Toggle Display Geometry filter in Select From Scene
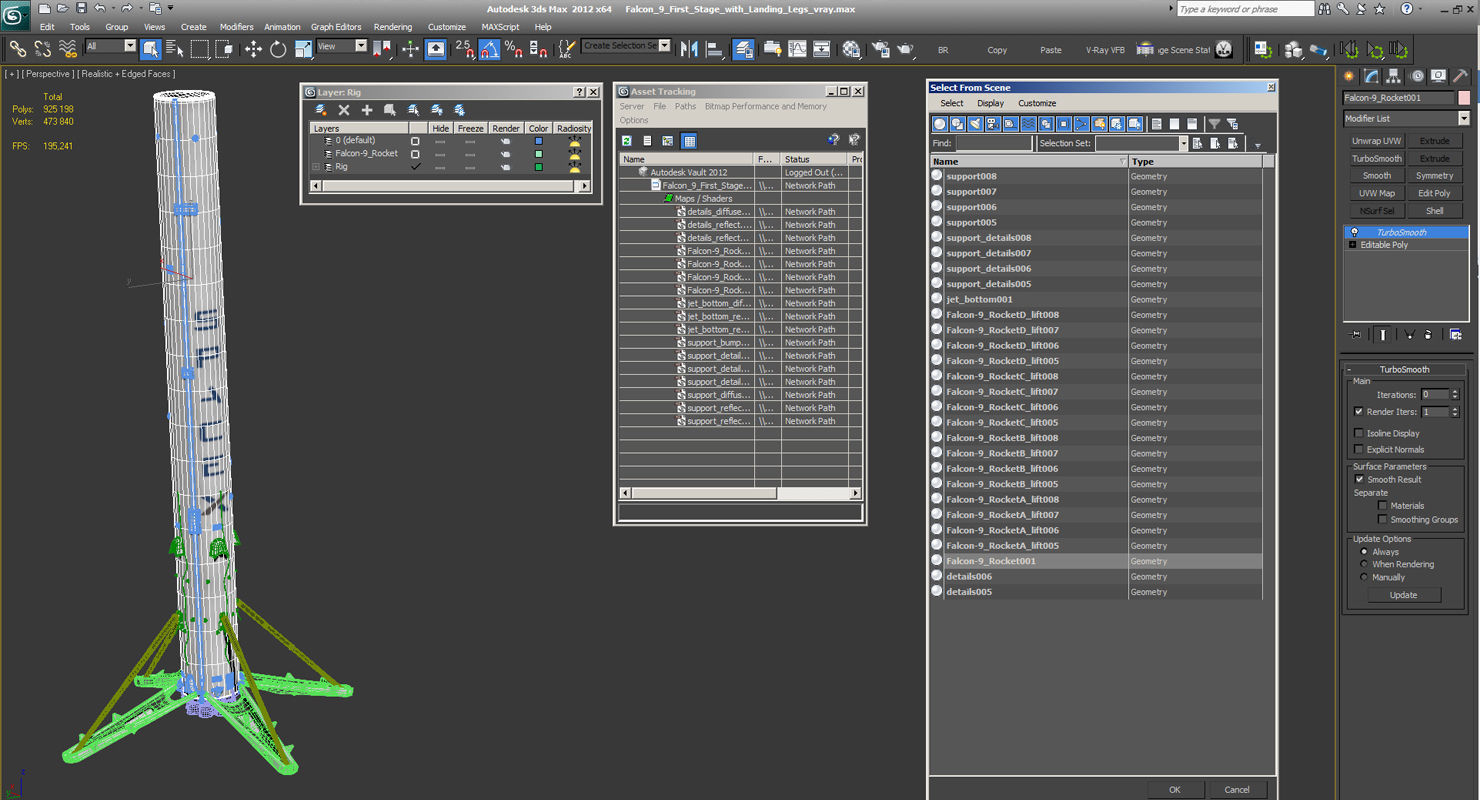This screenshot has width=1480, height=800. (940, 124)
